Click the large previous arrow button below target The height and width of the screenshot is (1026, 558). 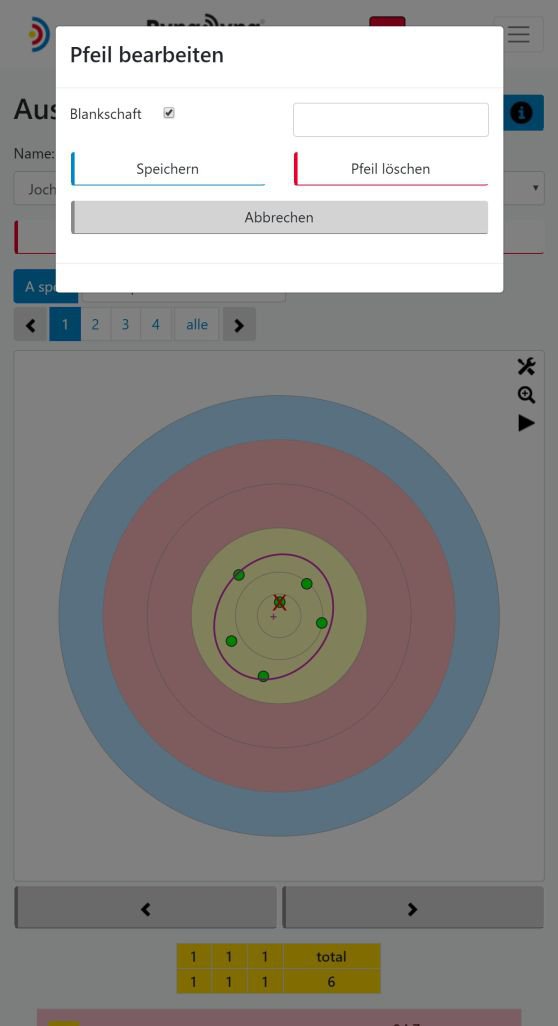pos(145,908)
